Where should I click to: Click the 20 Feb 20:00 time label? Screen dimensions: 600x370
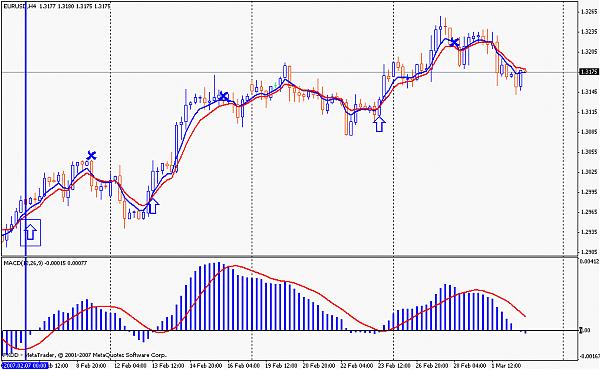pos(319,366)
